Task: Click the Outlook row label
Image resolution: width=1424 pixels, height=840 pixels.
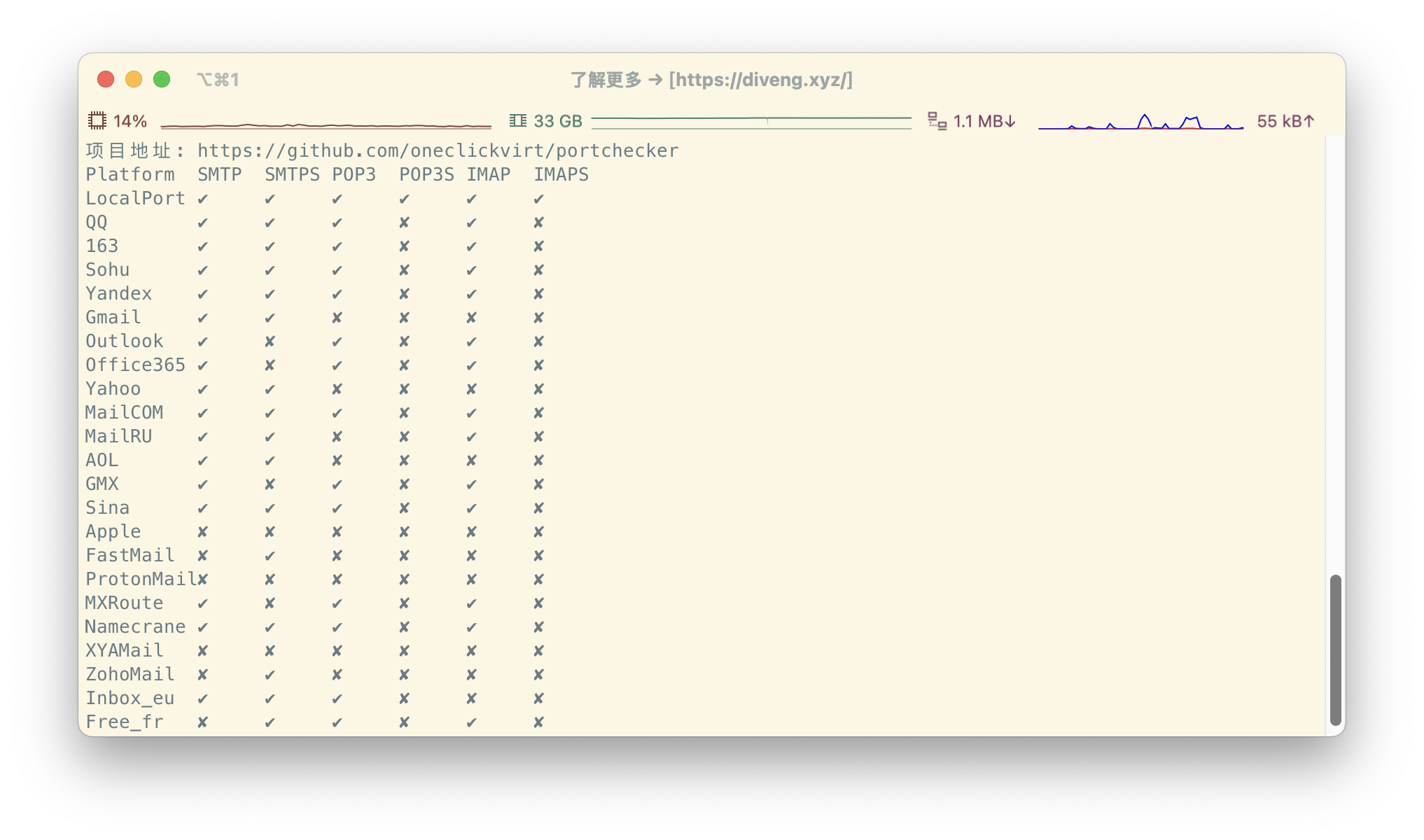Action: (125, 341)
